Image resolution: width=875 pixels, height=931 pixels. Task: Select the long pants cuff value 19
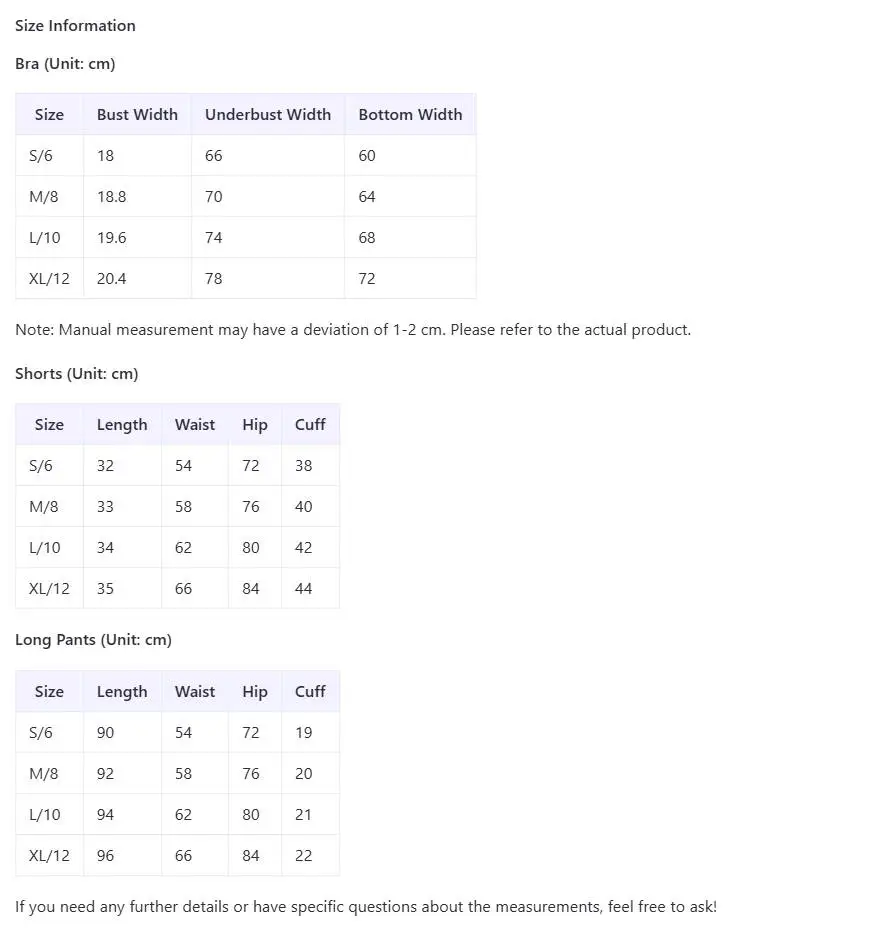pyautogui.click(x=304, y=733)
